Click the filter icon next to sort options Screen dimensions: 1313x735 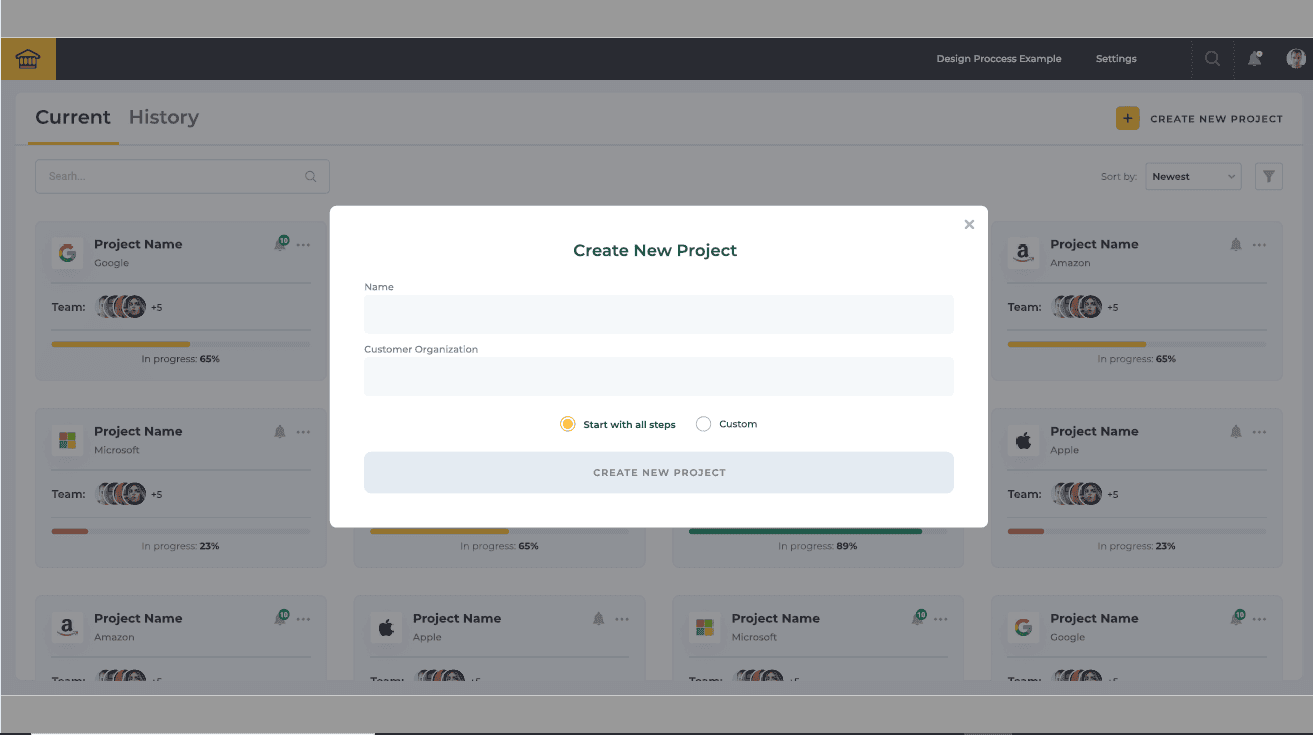point(1268,175)
